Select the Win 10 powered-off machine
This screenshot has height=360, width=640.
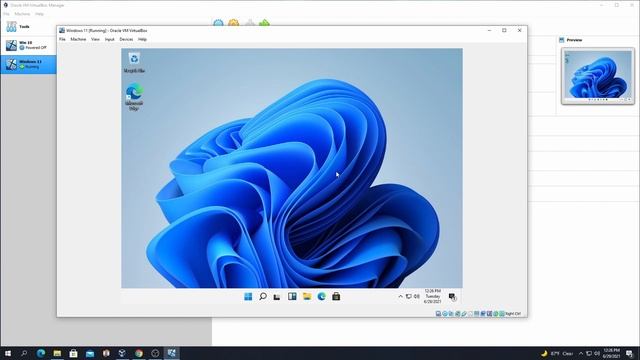point(28,45)
